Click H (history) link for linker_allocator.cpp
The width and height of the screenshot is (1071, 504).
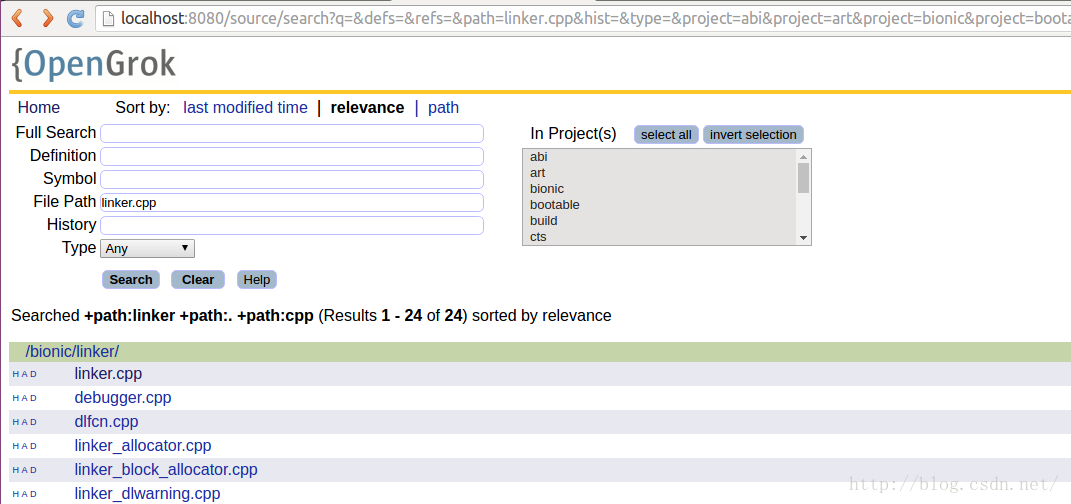[x=15, y=446]
